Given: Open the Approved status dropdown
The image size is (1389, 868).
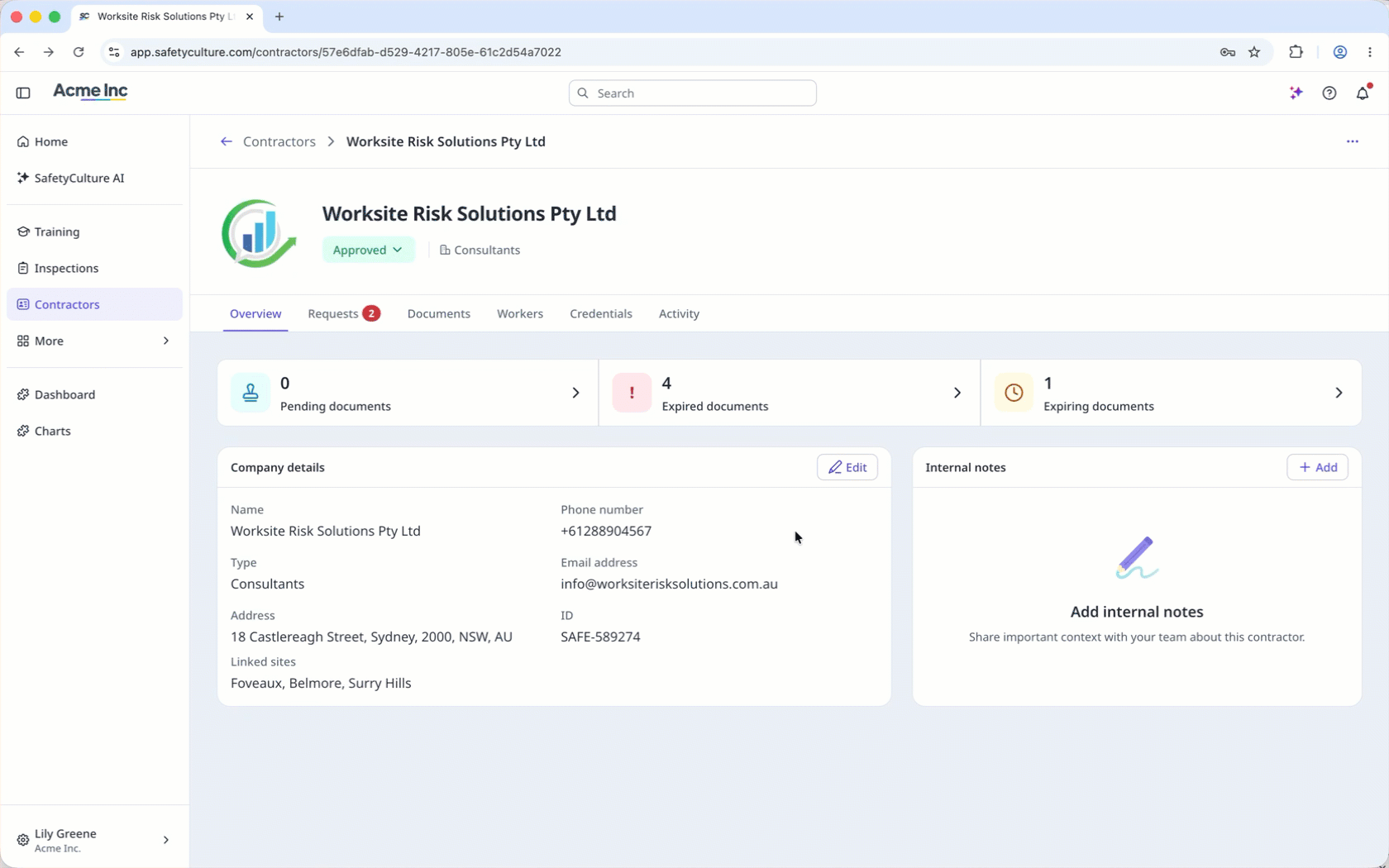Looking at the screenshot, I should (368, 250).
